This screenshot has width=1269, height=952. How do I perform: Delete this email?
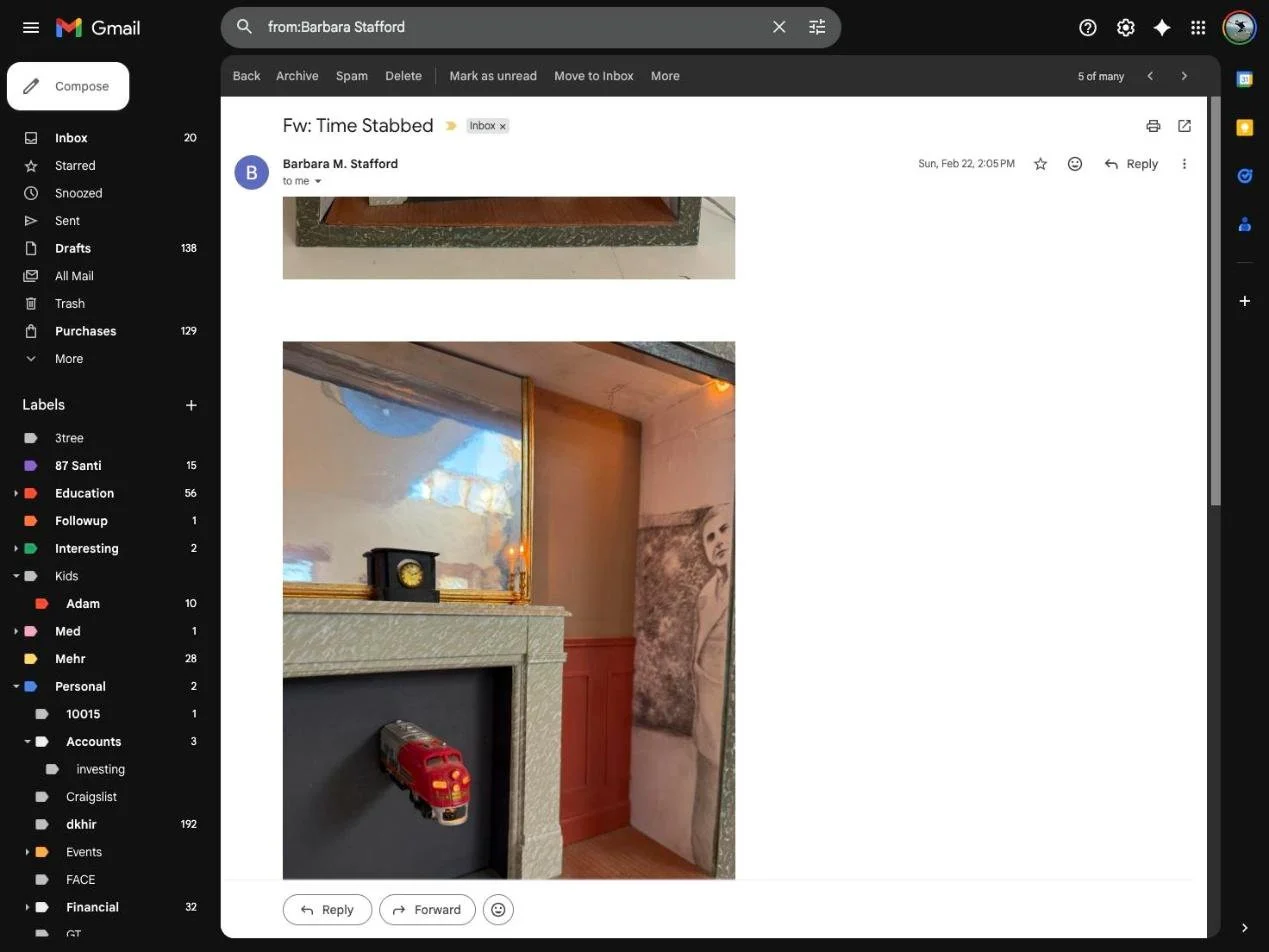pyautogui.click(x=403, y=76)
